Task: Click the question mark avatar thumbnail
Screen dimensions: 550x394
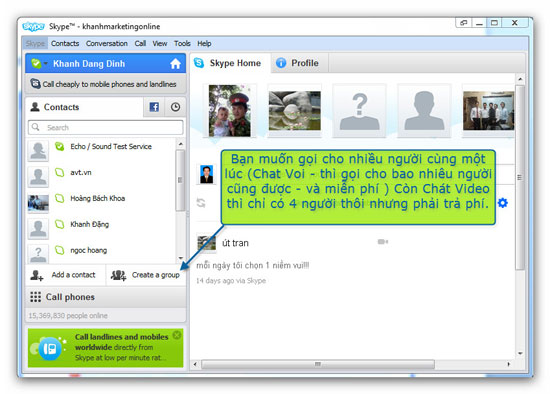Action: [359, 111]
